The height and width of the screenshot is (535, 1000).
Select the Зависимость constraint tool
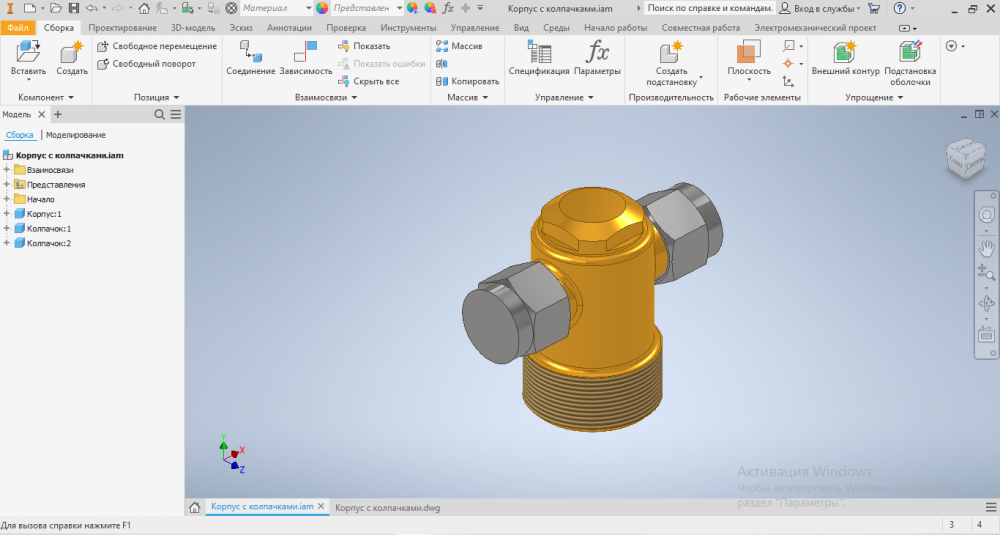click(x=305, y=55)
